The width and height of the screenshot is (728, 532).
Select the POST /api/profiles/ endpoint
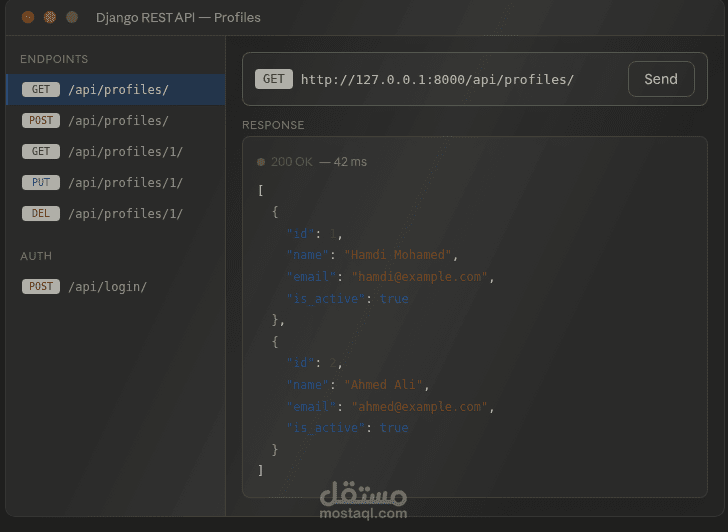click(x=116, y=121)
